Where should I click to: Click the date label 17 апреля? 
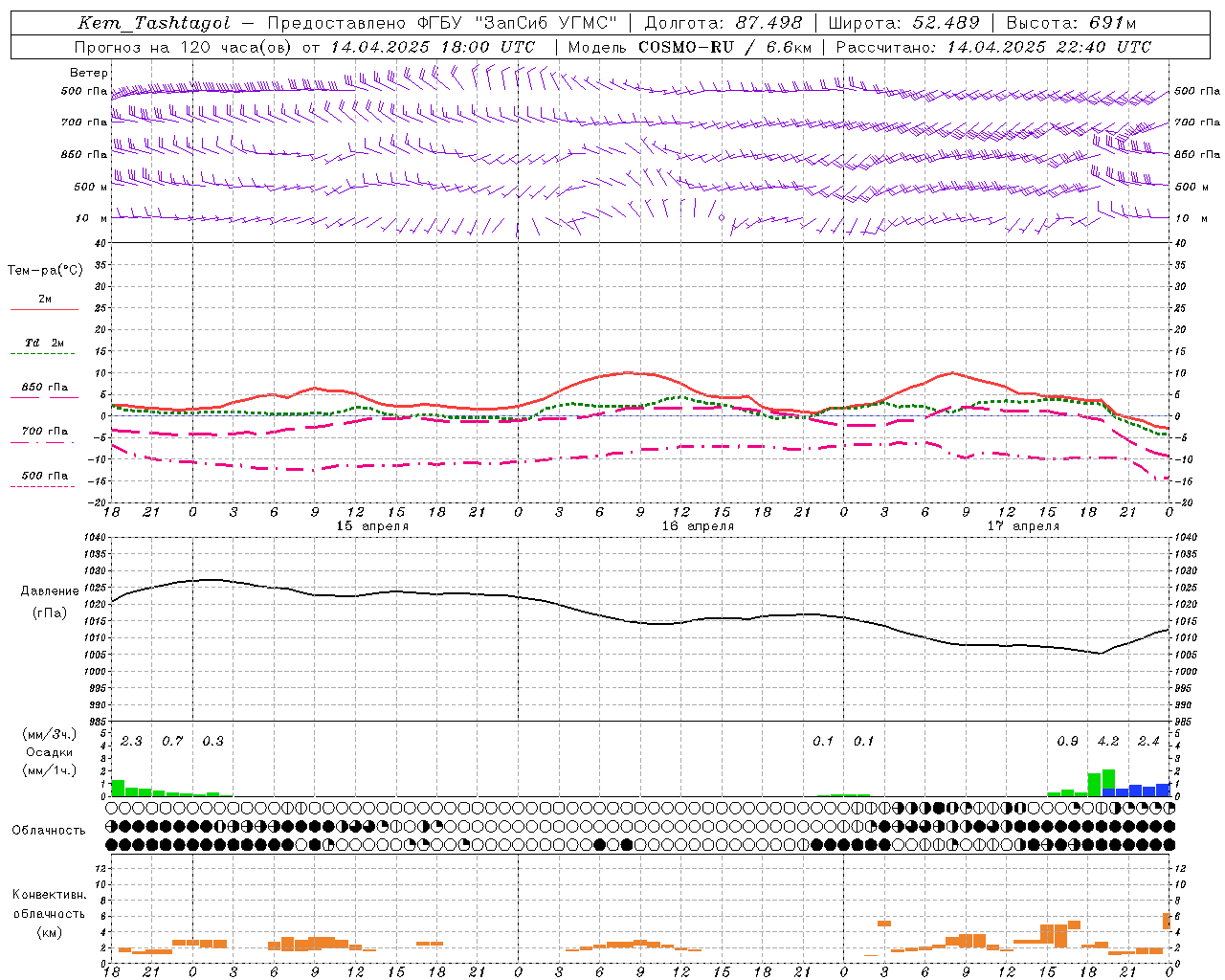[1023, 526]
